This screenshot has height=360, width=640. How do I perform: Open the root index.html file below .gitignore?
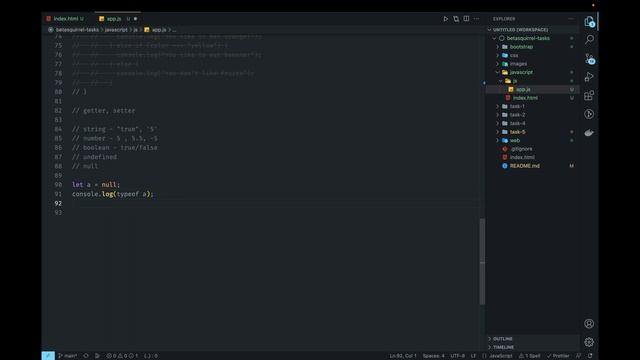point(533,157)
